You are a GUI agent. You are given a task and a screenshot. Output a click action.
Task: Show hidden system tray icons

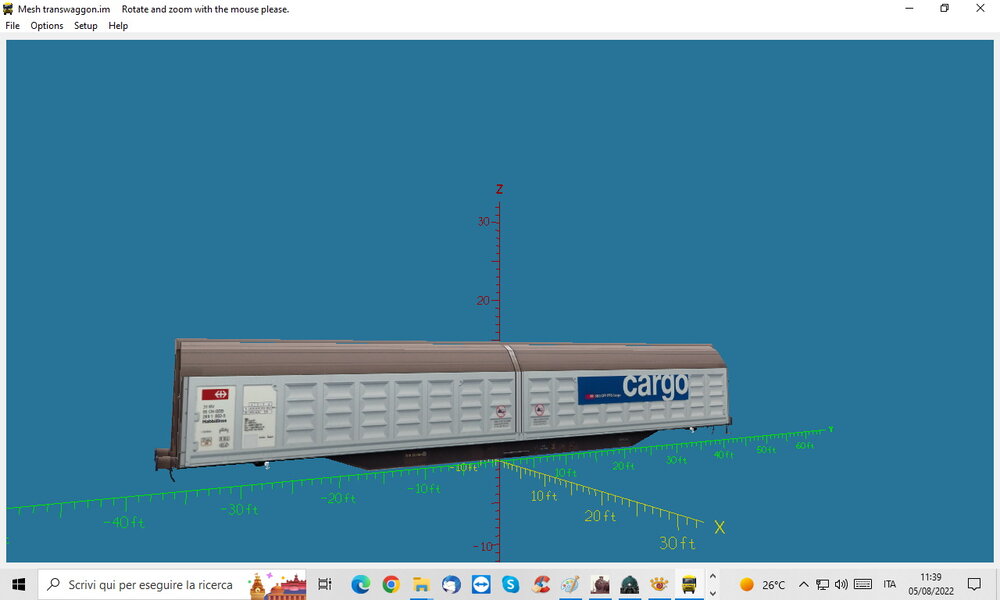tap(804, 584)
